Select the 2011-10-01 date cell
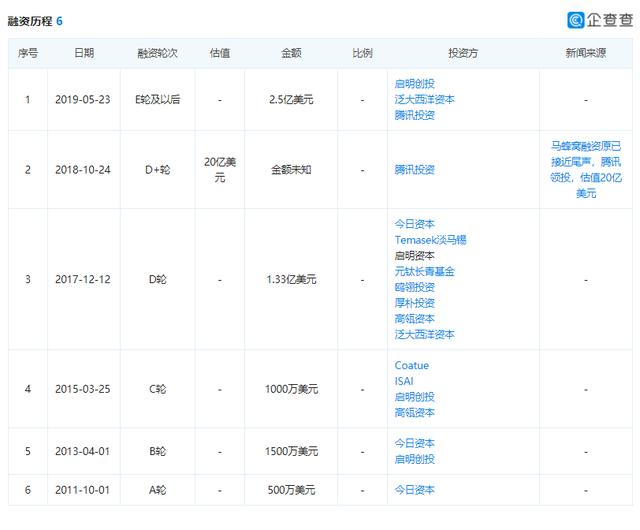The image size is (640, 530). click(x=83, y=490)
